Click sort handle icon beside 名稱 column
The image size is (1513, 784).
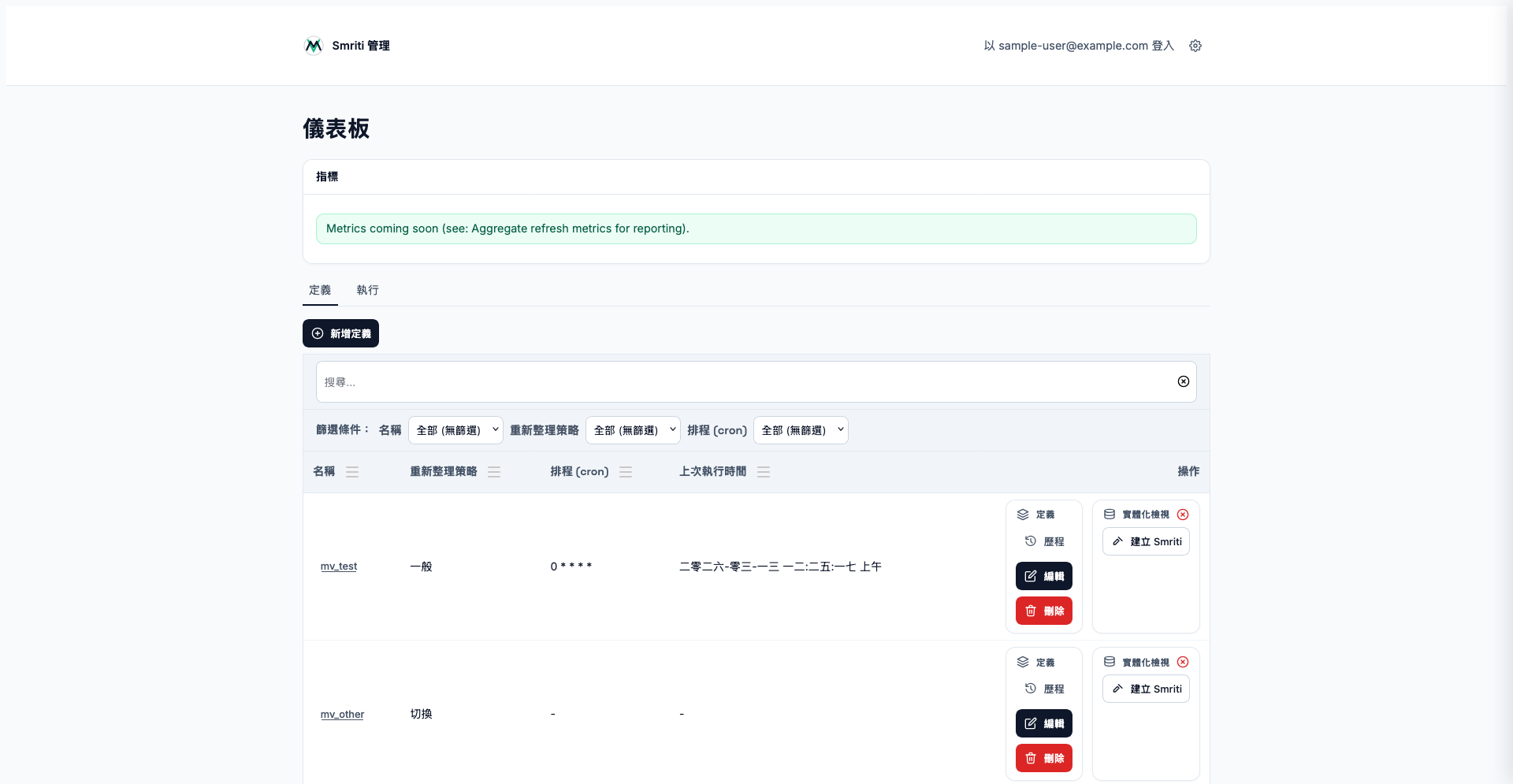coord(352,472)
